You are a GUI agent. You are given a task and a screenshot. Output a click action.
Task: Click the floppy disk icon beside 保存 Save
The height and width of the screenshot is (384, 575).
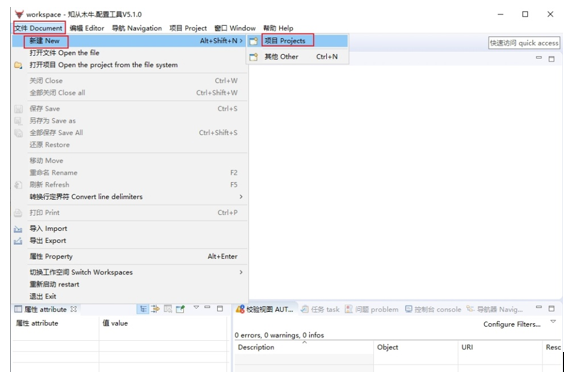coord(18,109)
